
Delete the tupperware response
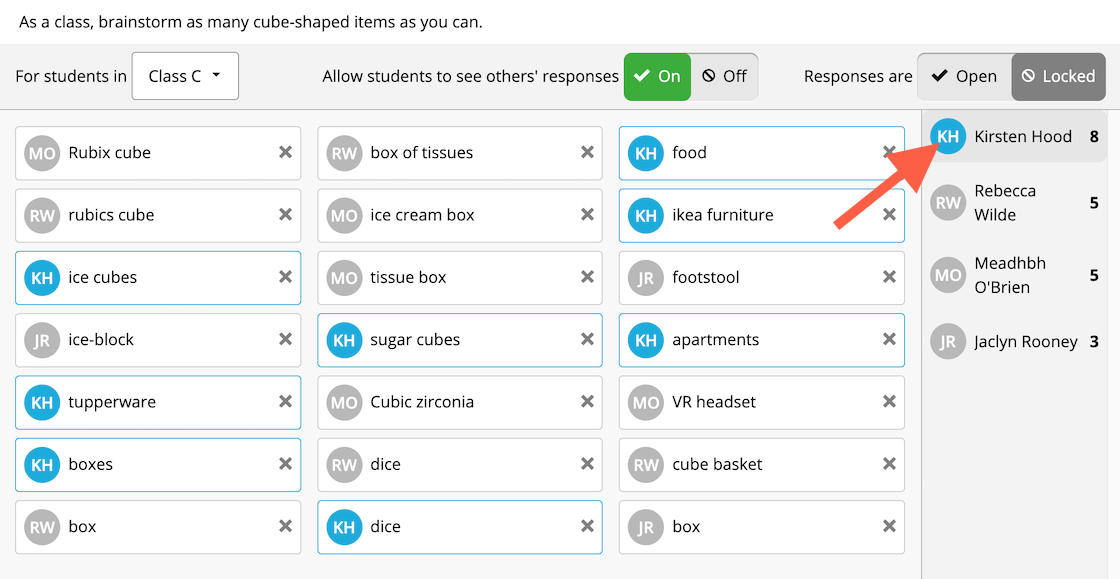click(285, 401)
